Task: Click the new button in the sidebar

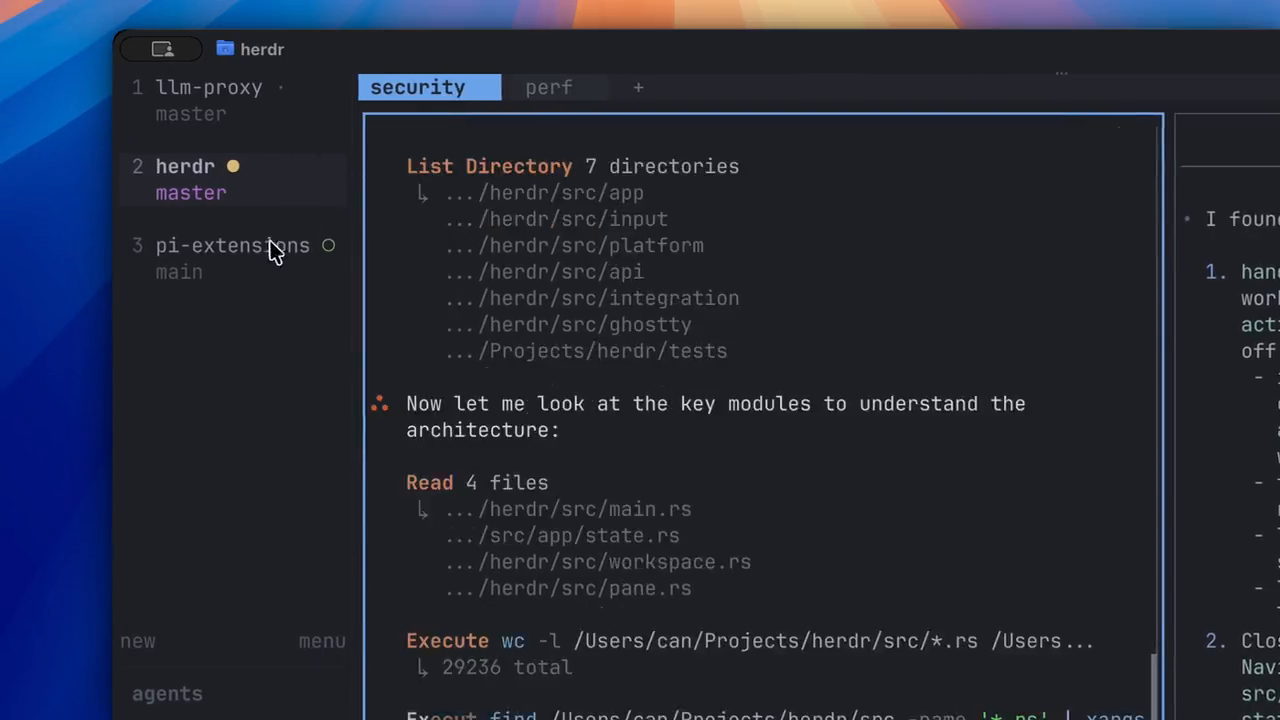Action: (138, 641)
